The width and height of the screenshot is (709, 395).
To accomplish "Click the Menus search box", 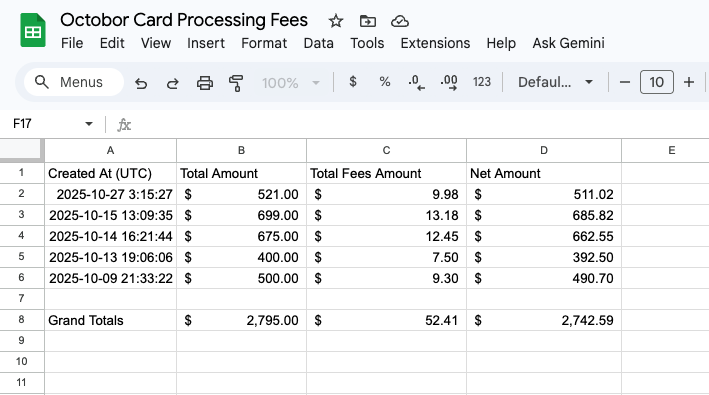I will click(x=74, y=82).
